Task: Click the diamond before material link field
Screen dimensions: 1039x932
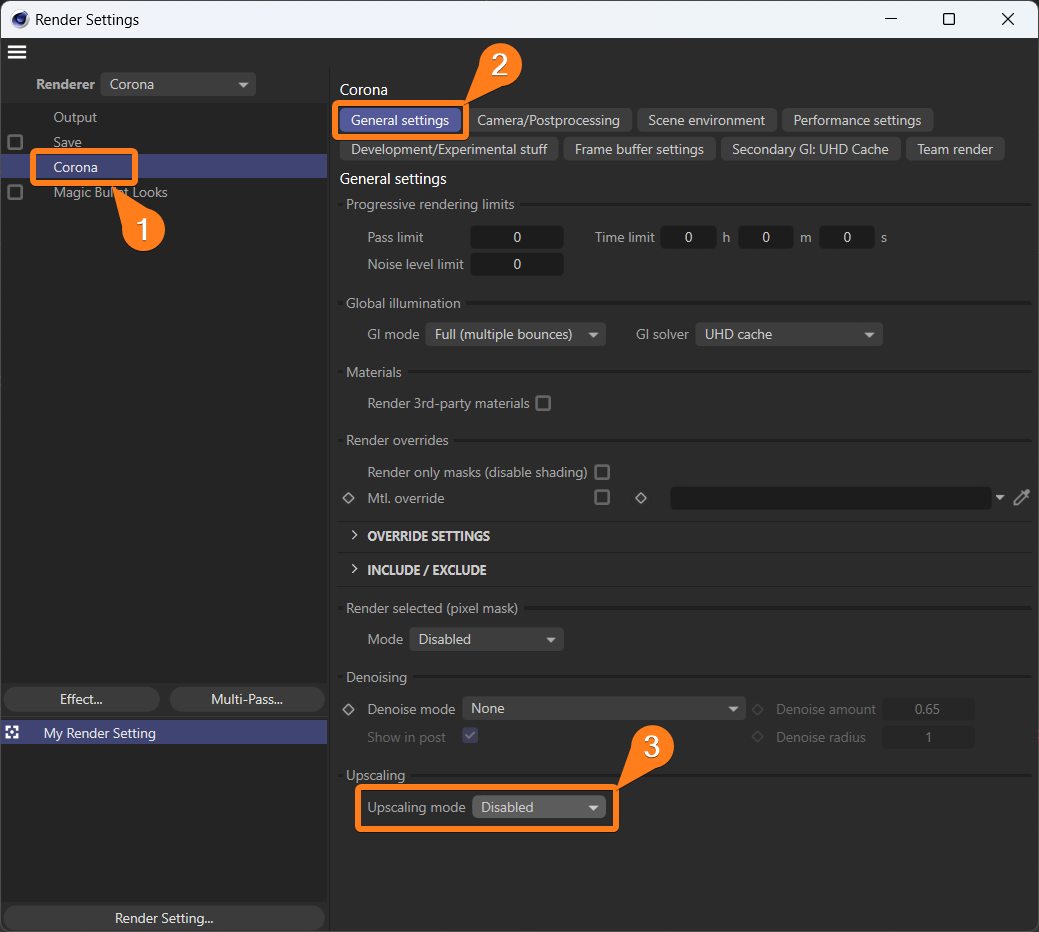Action: 641,498
